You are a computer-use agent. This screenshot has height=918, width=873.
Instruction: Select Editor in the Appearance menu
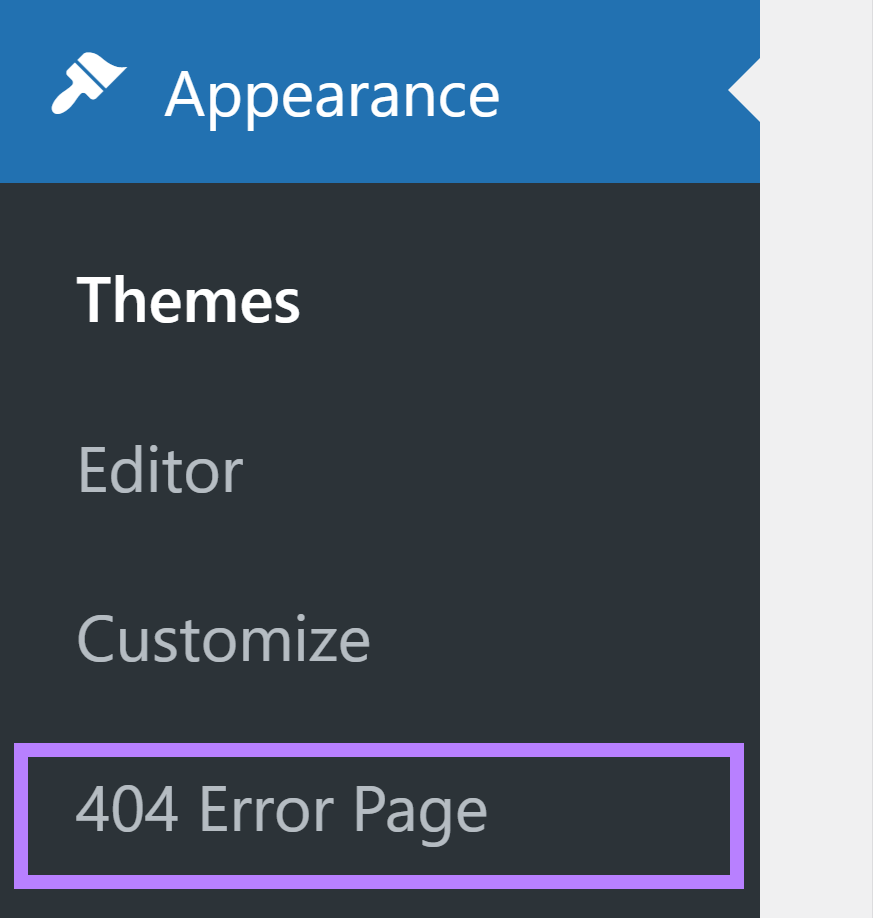click(x=160, y=470)
